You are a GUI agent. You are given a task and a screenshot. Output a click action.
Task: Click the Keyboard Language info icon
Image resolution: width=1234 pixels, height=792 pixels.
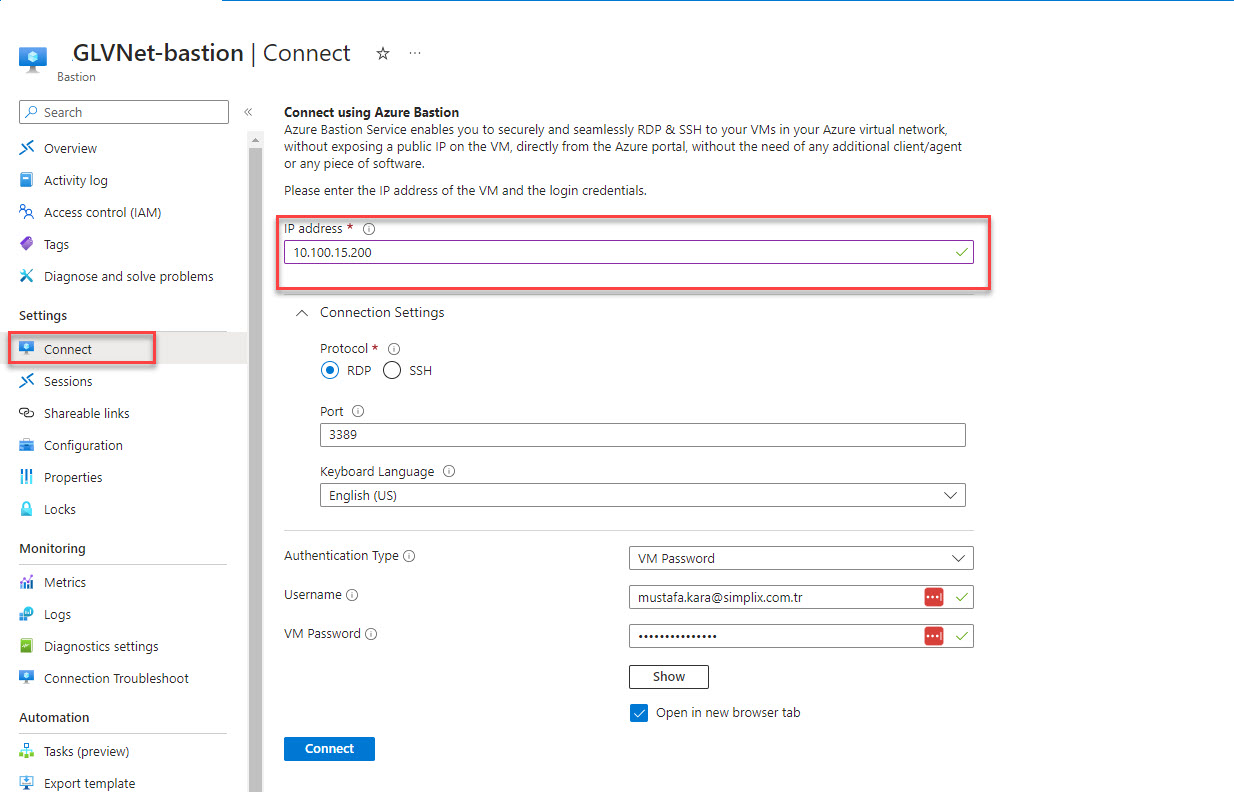(x=449, y=472)
